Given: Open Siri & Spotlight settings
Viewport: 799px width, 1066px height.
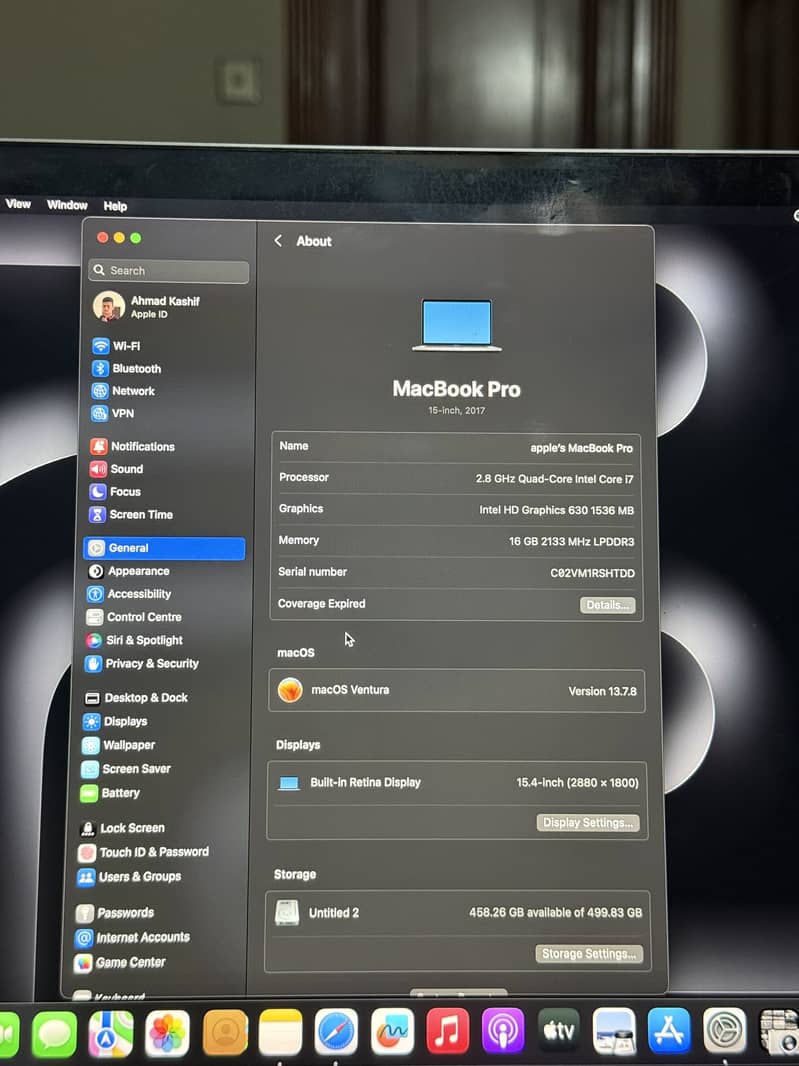Looking at the screenshot, I should click(134, 640).
